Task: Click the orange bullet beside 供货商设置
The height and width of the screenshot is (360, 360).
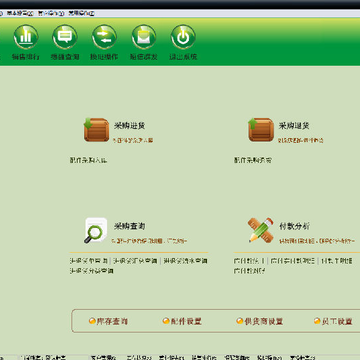Action: click(240, 321)
